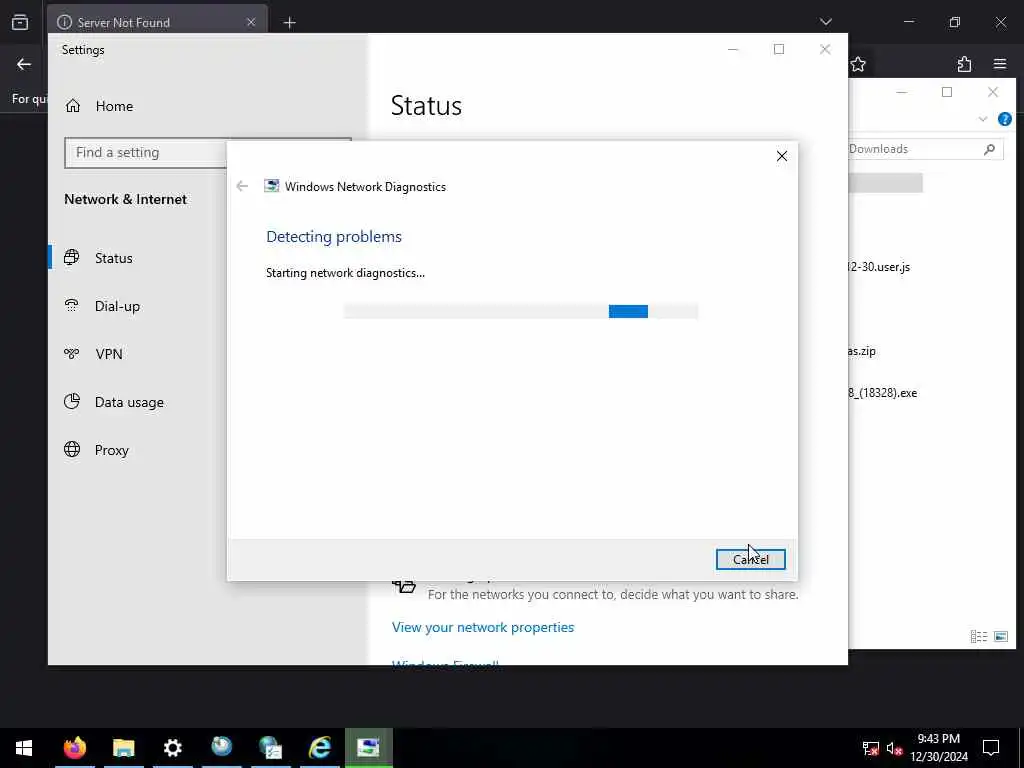Click the network status tray icon
Viewport: 1024px width, 768px height.
click(870, 748)
